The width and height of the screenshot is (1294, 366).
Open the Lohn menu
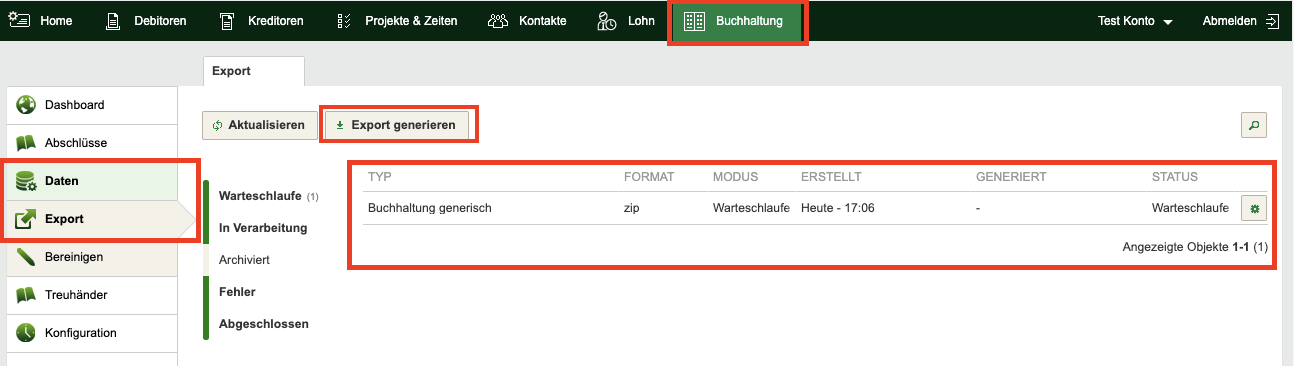(626, 21)
